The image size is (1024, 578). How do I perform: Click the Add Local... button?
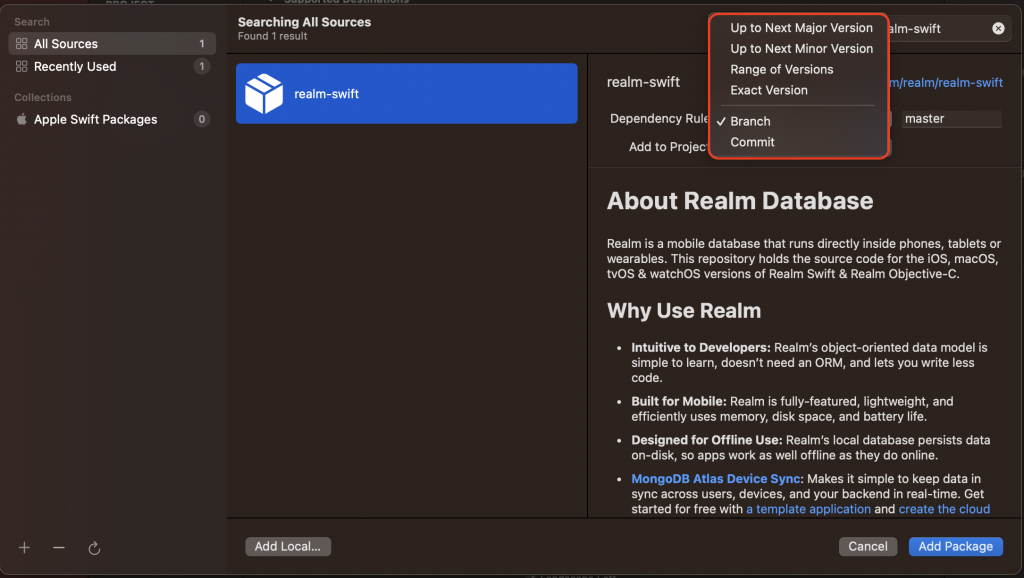[x=288, y=547]
